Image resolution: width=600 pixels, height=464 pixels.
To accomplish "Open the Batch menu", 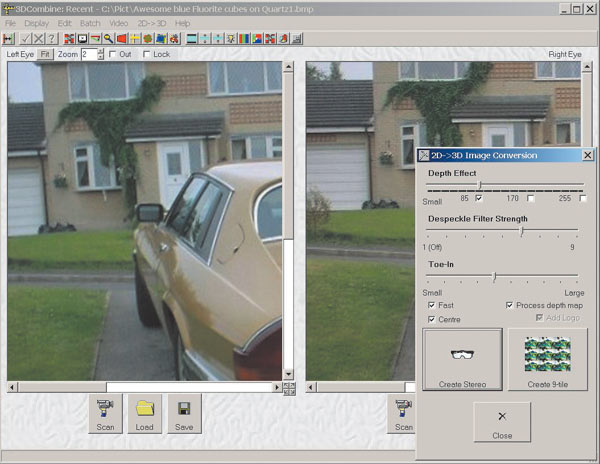I will (x=92, y=22).
